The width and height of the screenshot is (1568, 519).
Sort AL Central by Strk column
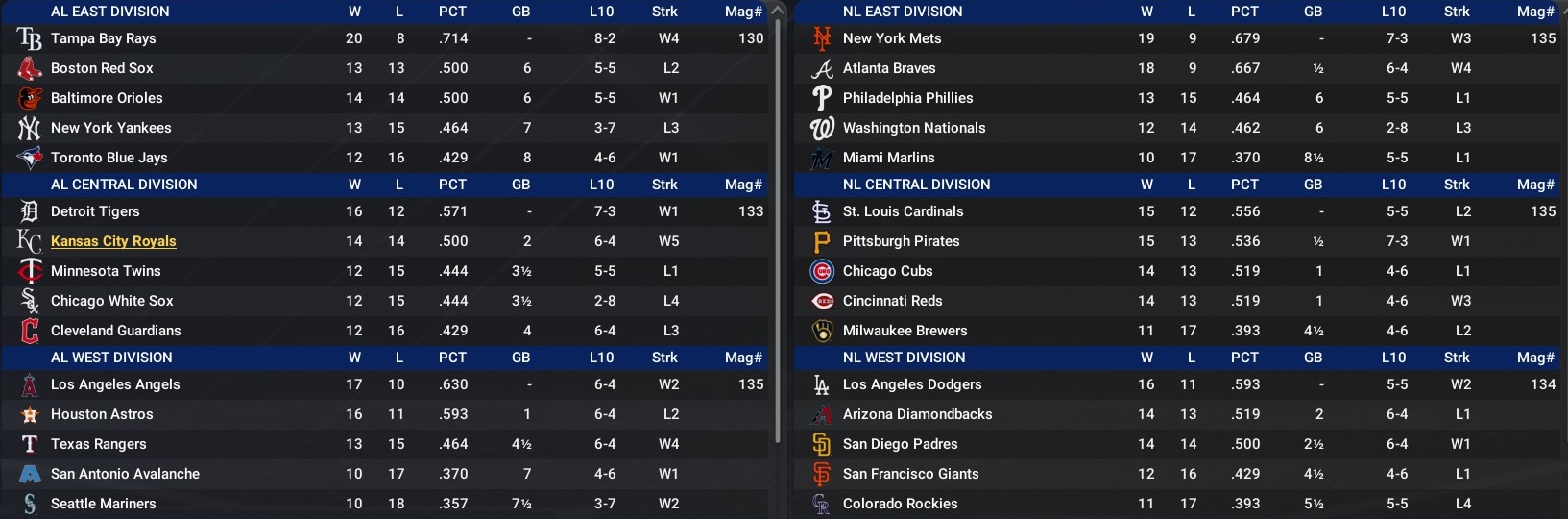coord(664,185)
